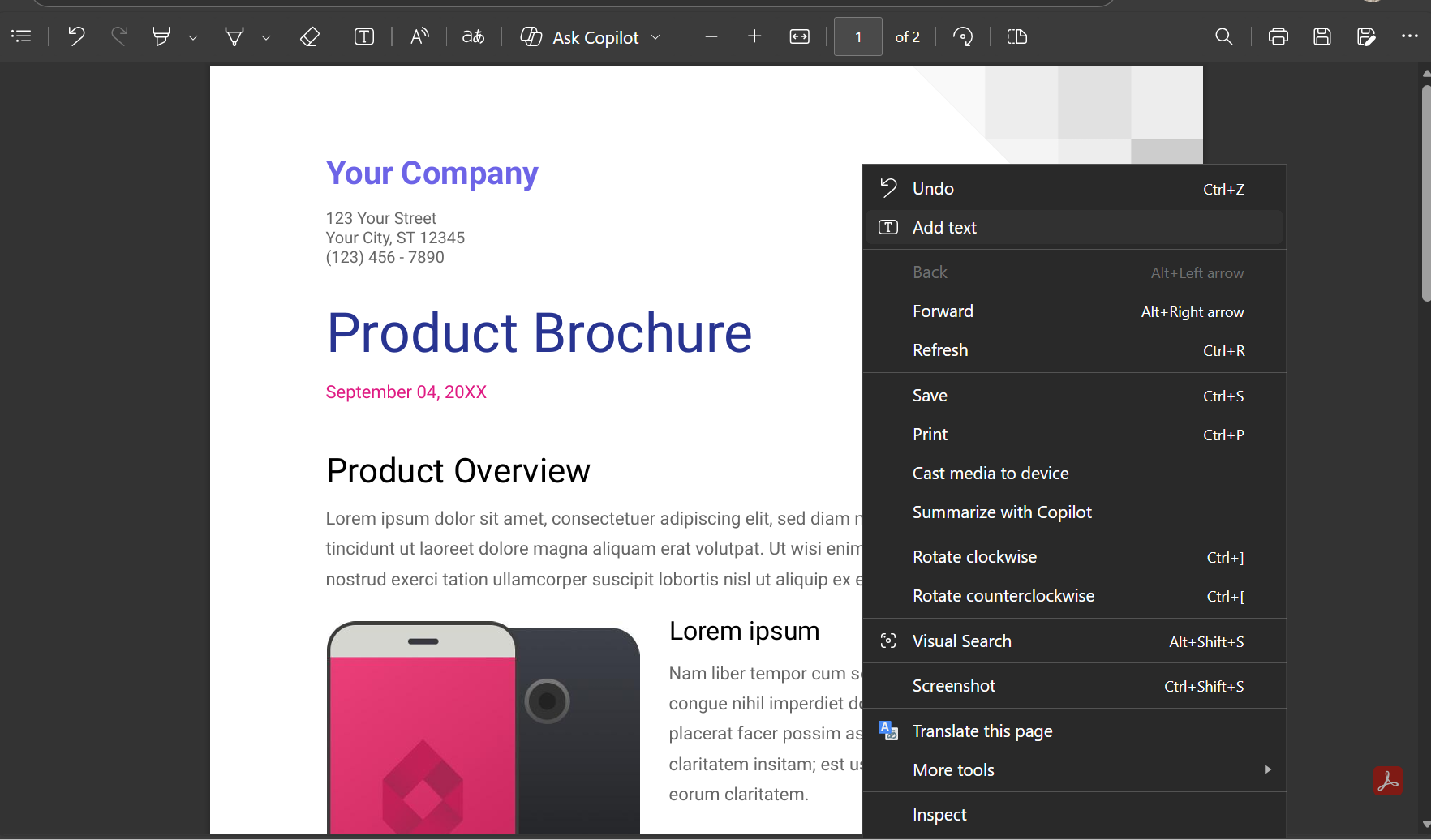Screen dimensions: 1431x840
Task: Zoom out with the minus button
Action: click(x=711, y=36)
